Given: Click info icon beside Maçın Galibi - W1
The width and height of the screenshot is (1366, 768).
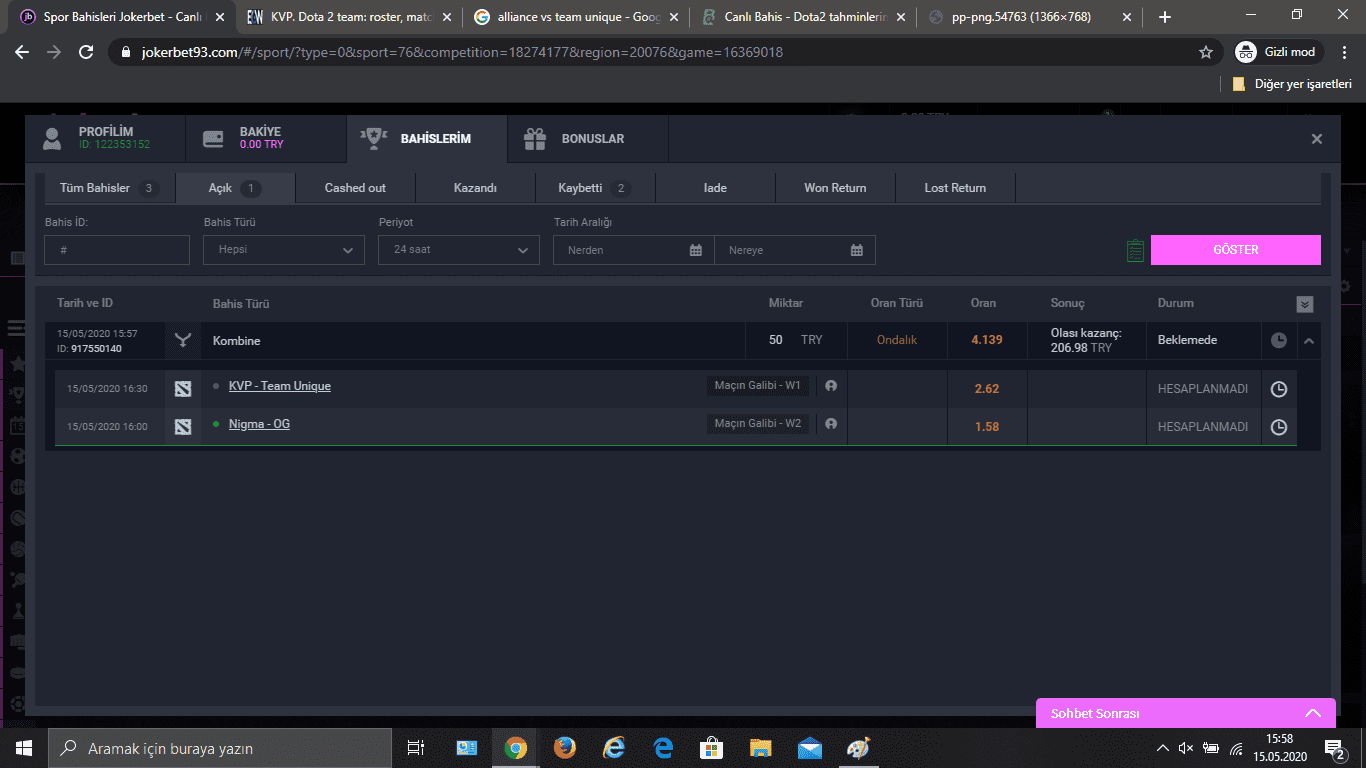Looking at the screenshot, I should pos(831,385).
